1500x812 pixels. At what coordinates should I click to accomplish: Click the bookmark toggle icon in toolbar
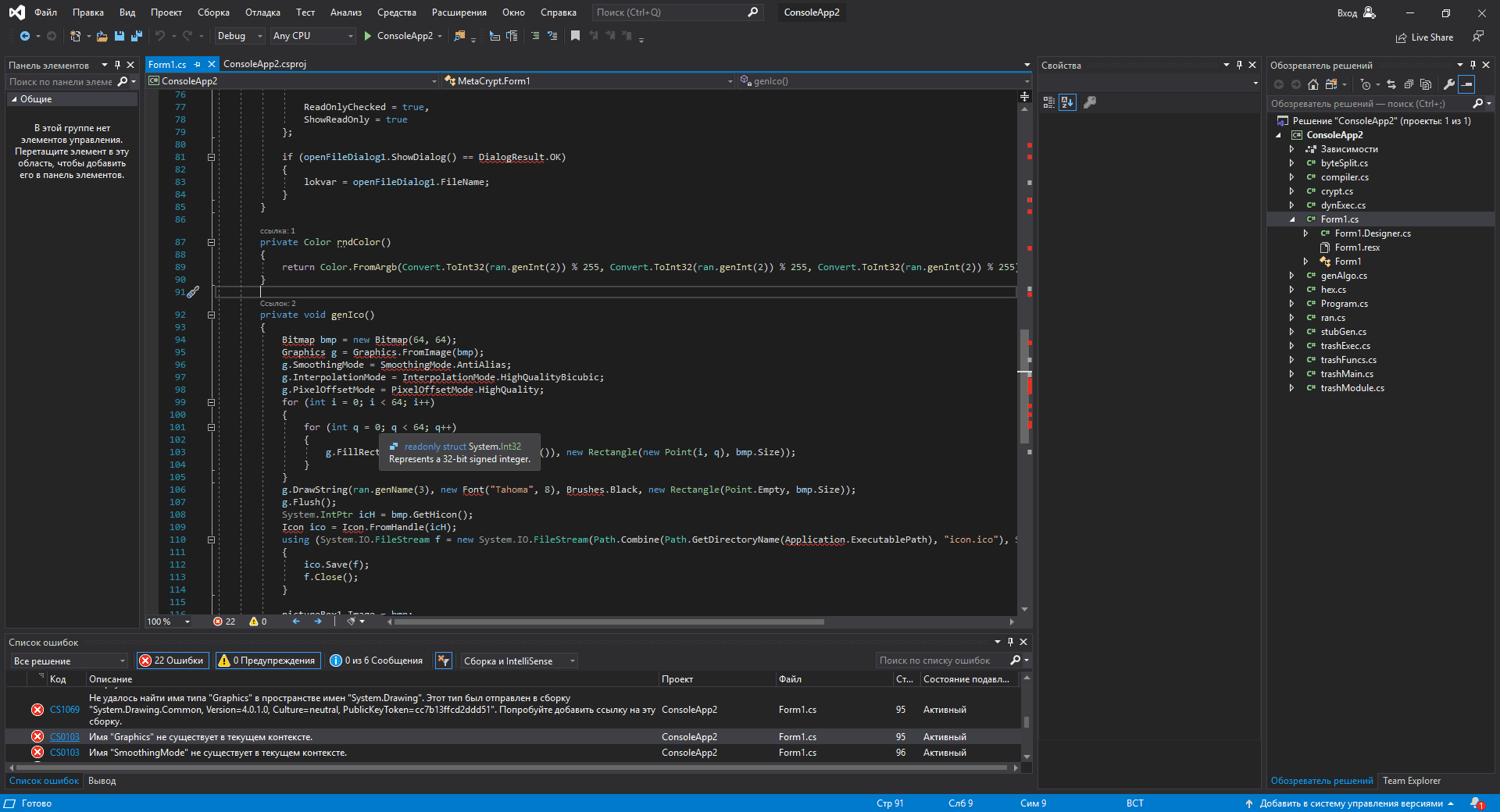(x=575, y=36)
